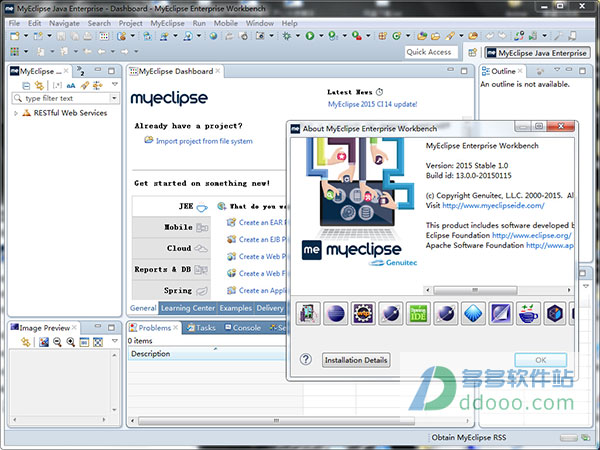Open the web browser globe icon
This screenshot has width=600, height=450.
pos(213,36)
